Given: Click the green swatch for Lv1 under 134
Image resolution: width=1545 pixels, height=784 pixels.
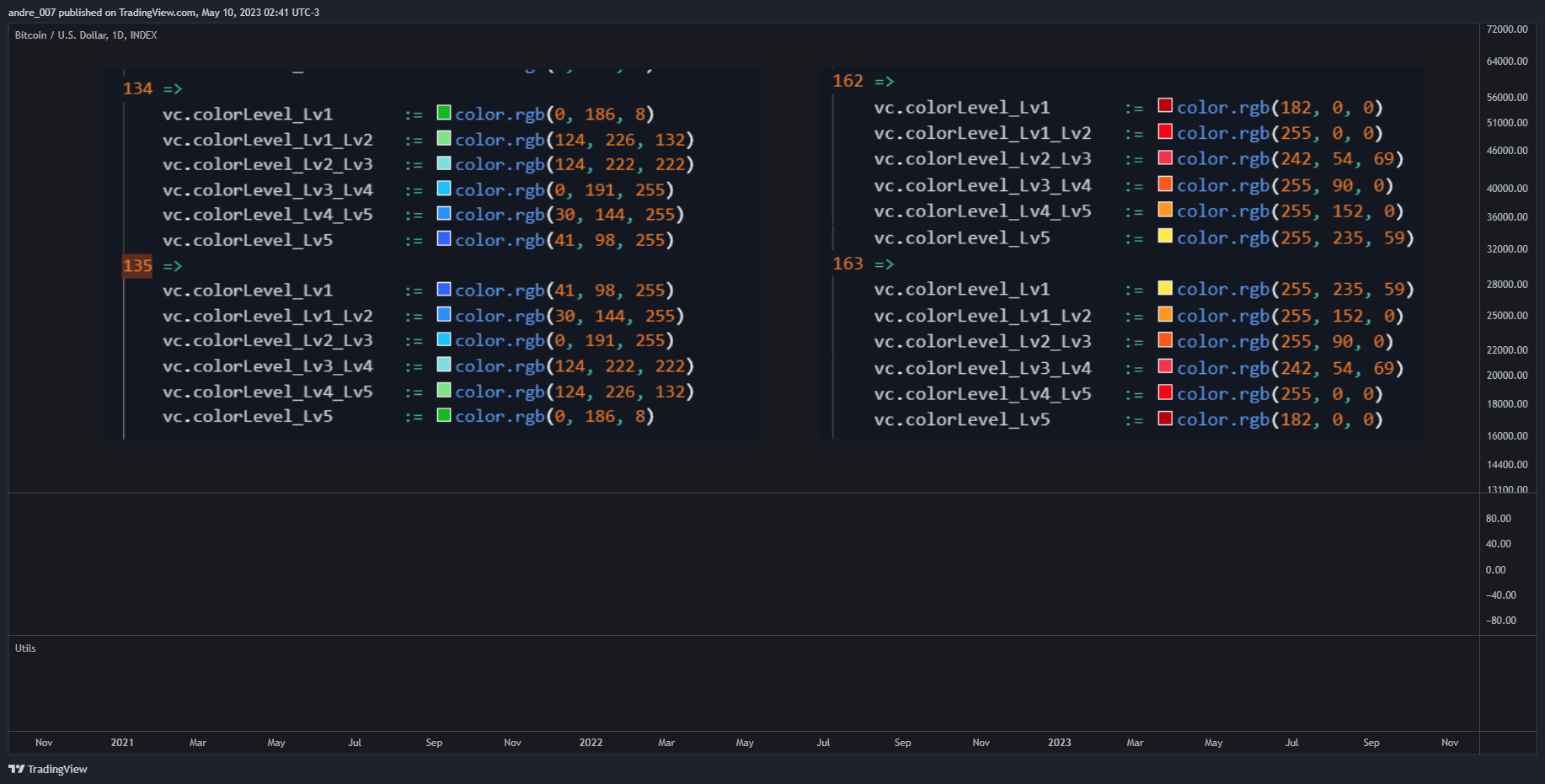Looking at the screenshot, I should [x=444, y=113].
